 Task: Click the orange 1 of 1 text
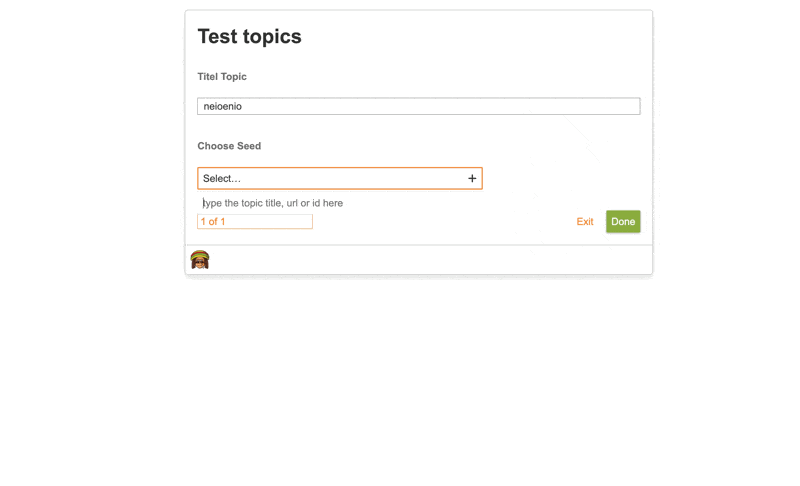[x=213, y=222]
